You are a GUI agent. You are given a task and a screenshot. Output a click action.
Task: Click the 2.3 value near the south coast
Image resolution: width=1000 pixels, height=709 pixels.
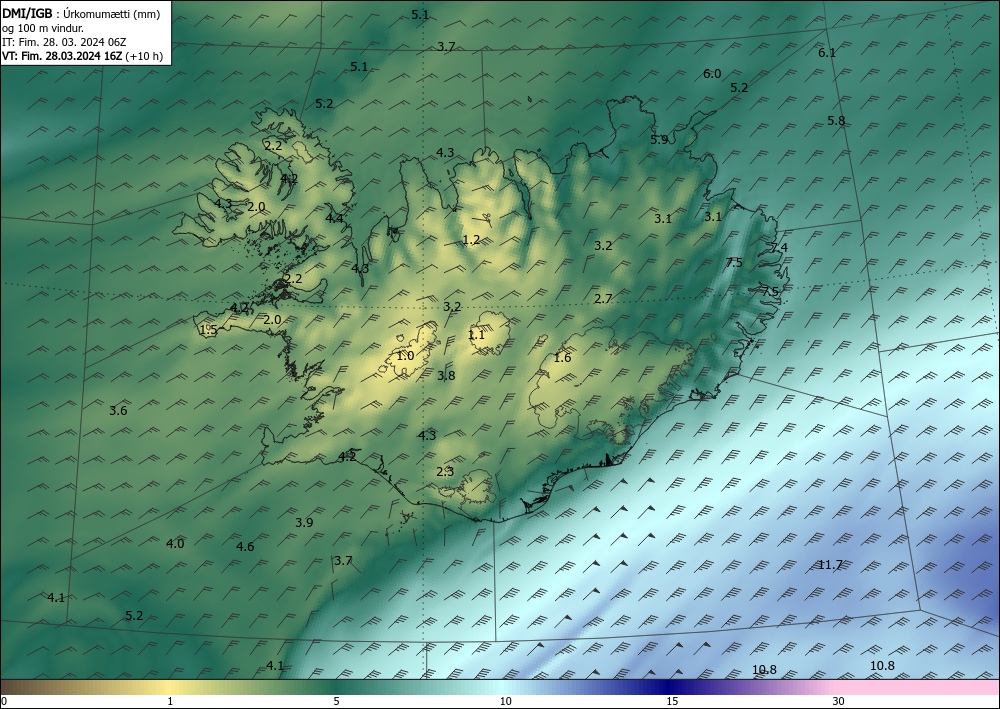point(445,472)
